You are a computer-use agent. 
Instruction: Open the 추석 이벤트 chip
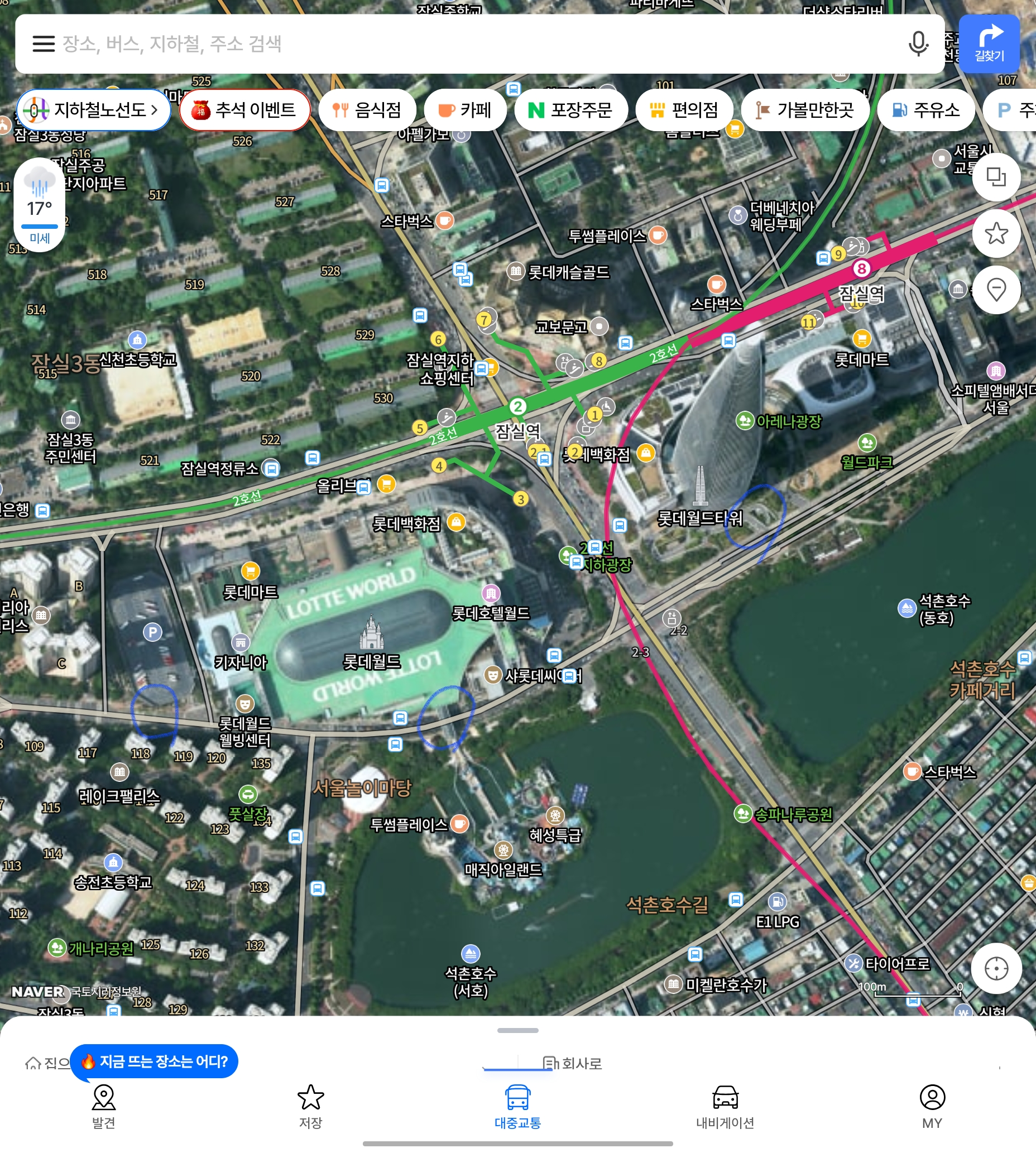coord(245,110)
